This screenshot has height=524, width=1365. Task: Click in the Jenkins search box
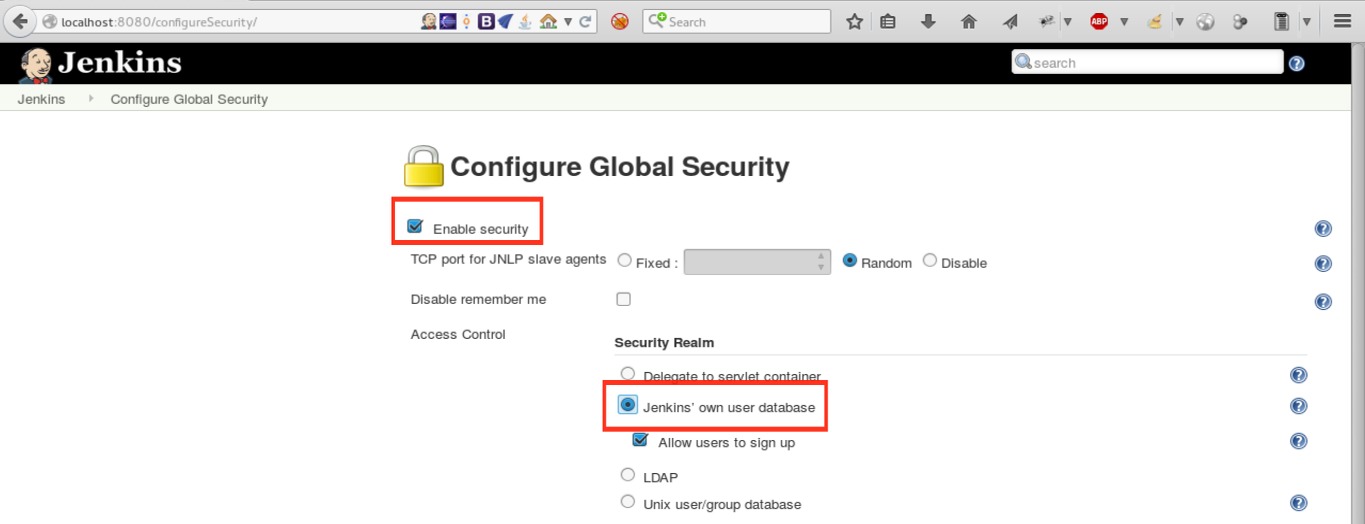tap(1147, 62)
